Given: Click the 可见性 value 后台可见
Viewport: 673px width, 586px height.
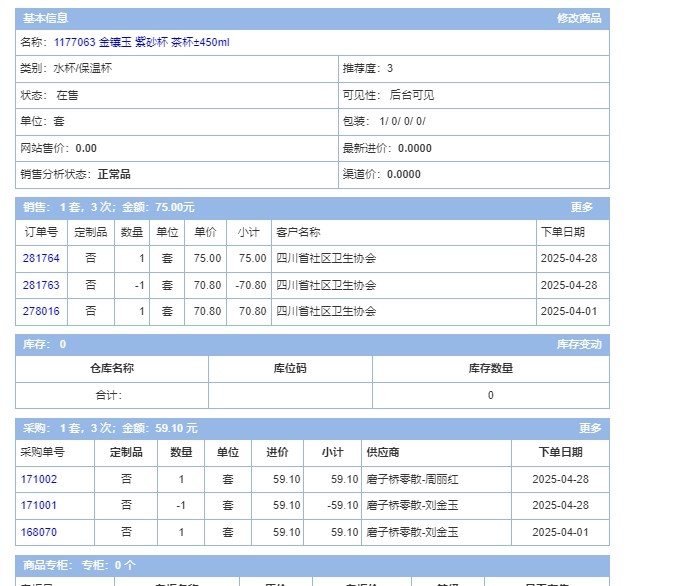Looking at the screenshot, I should pos(412,95).
